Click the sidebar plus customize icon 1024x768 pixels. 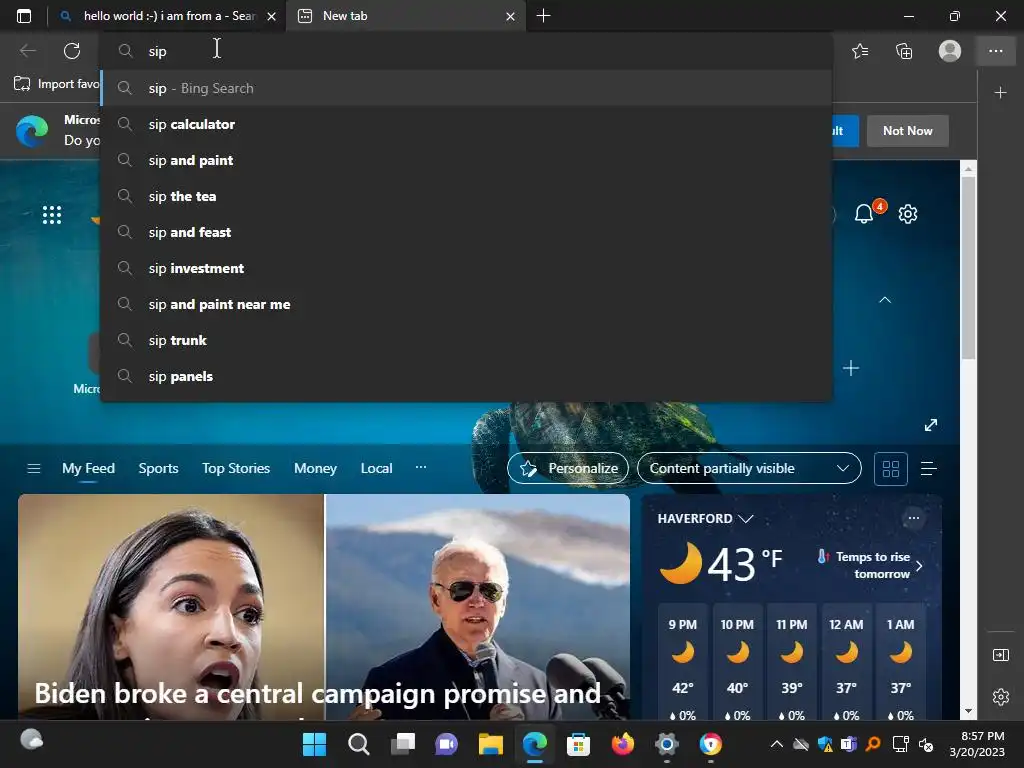1000,93
